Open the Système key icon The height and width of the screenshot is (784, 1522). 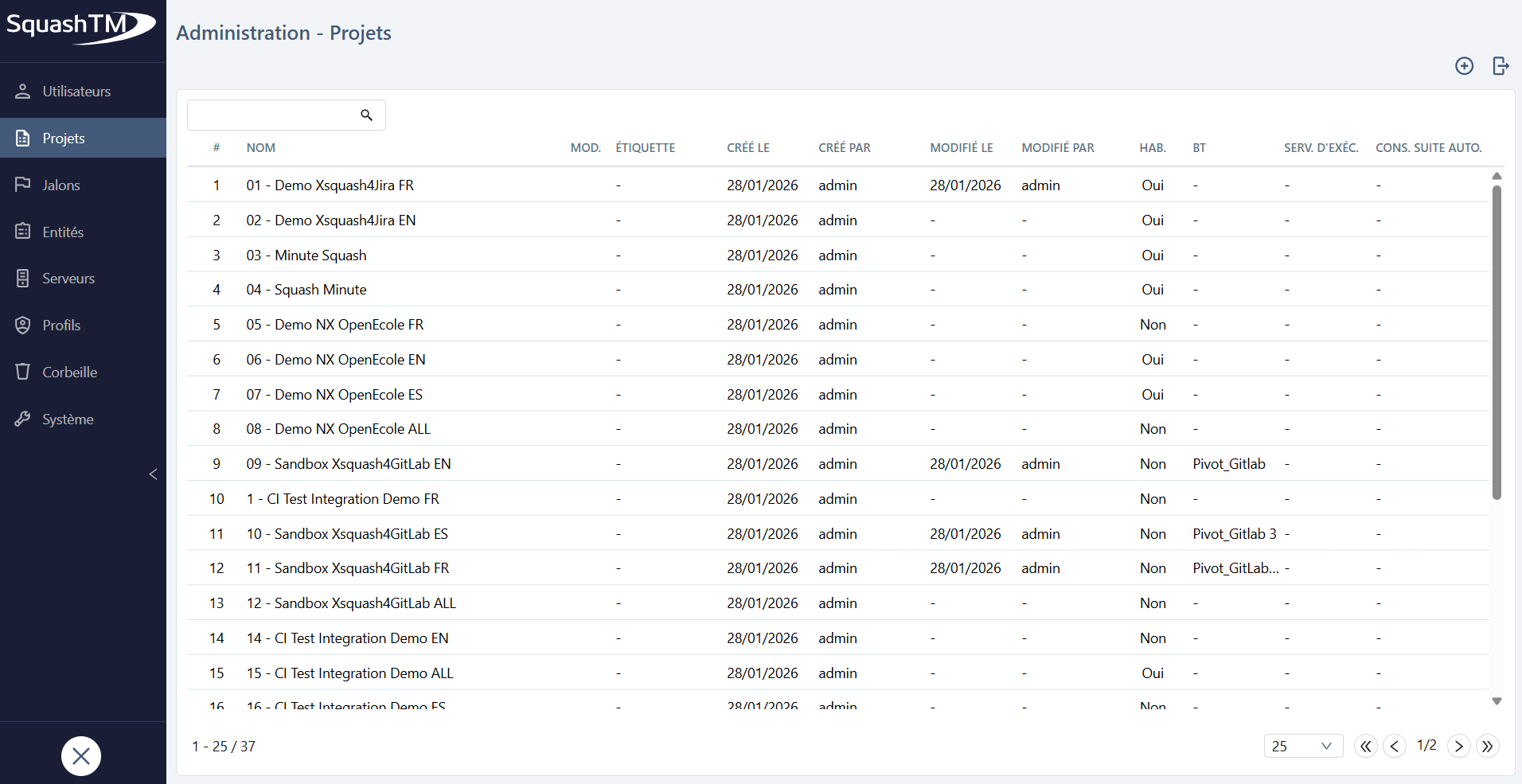(21, 419)
